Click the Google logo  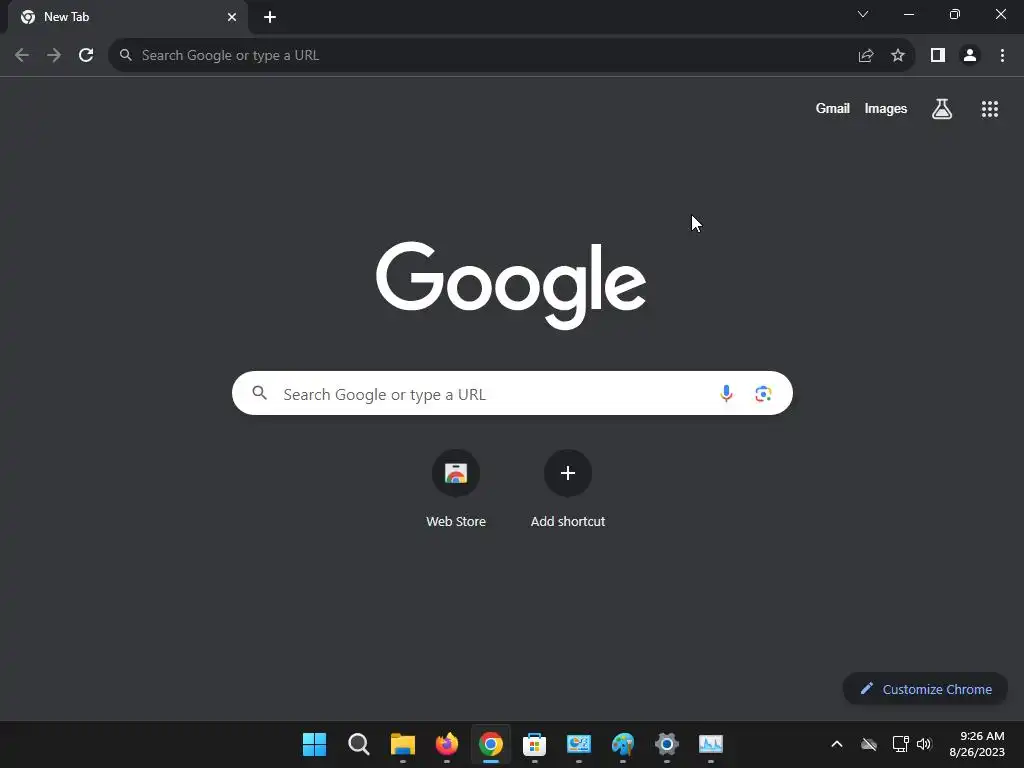tap(511, 285)
